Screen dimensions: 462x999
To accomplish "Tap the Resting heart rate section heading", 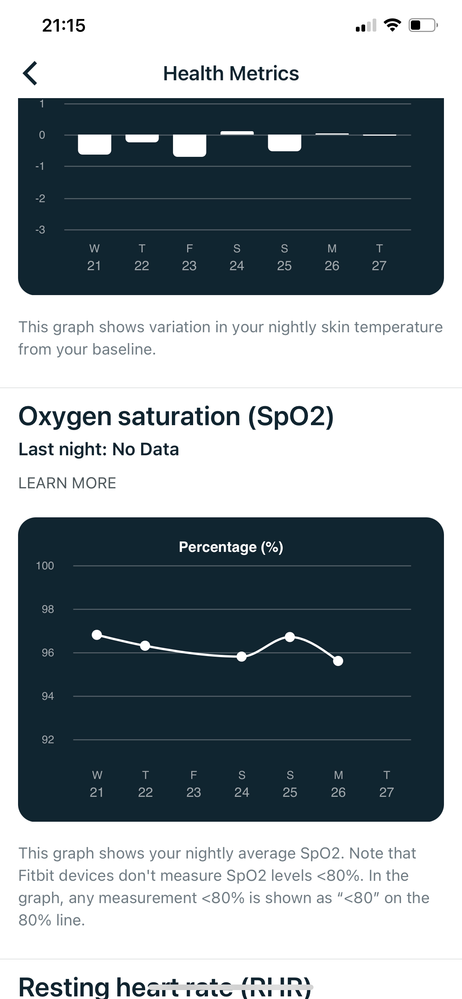I will click(166, 987).
